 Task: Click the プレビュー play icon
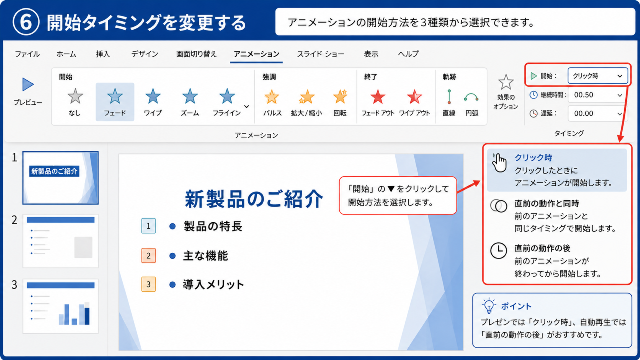28,84
